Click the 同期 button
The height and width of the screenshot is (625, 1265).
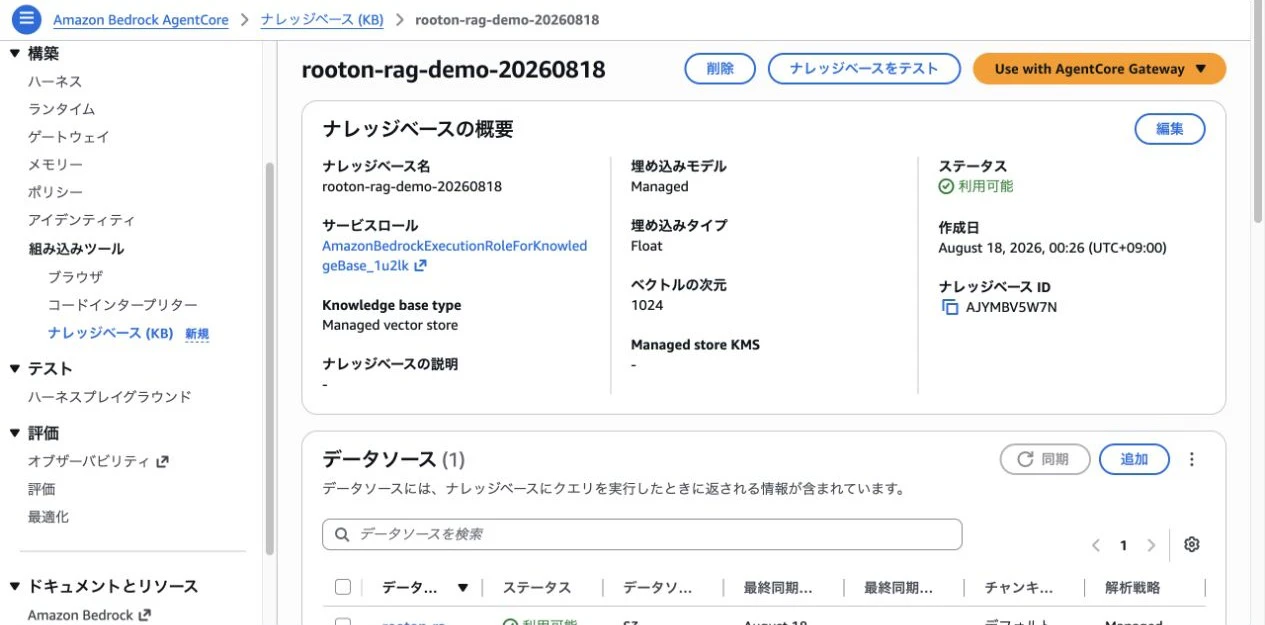point(1043,459)
